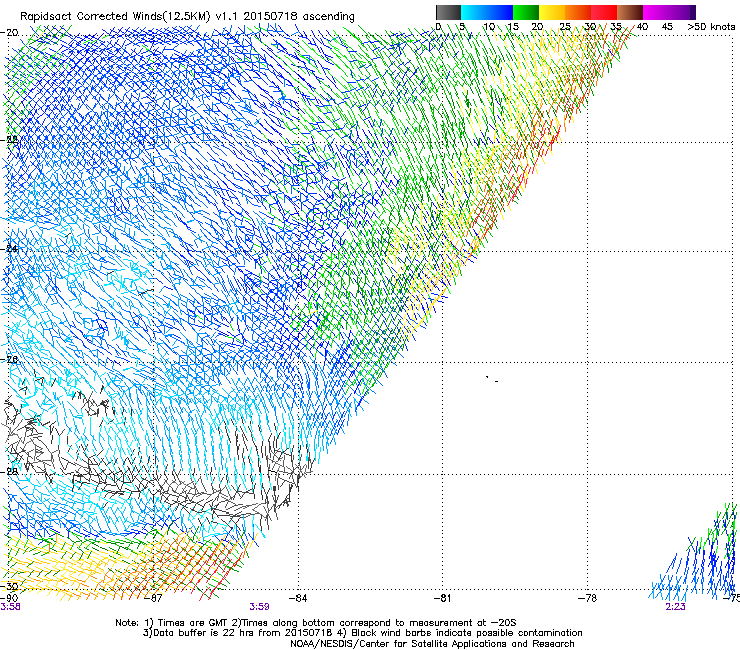Click the cyan-blue 5-15 knots legend segment
The image size is (740, 650).
pyautogui.click(x=487, y=12)
